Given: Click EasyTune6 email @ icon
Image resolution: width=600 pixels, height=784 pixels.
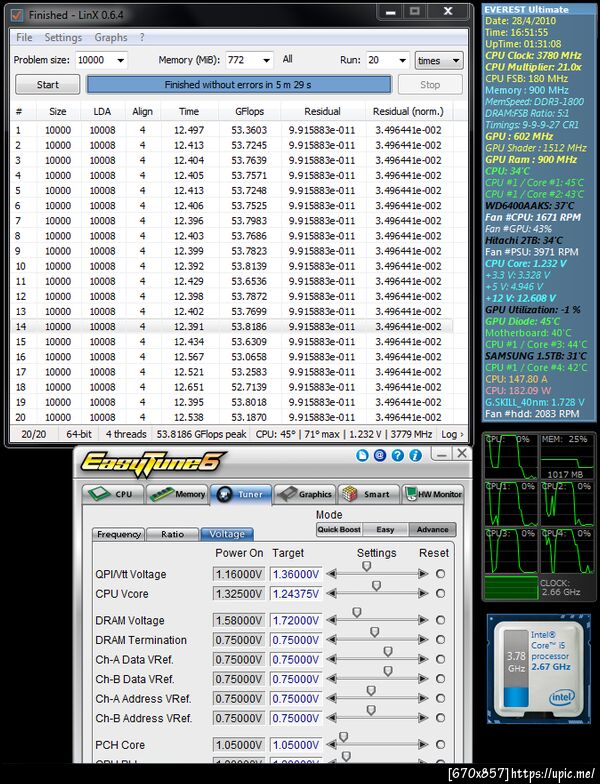Looking at the screenshot, I should pos(380,455).
